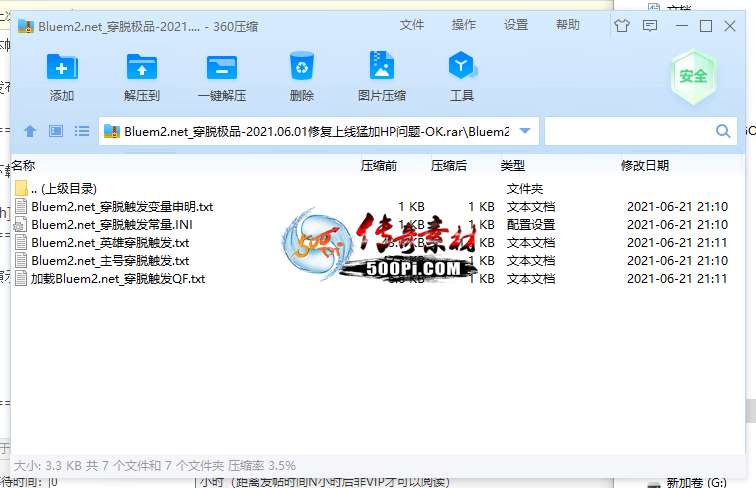
Task: Open the 工具 (Tools) icon
Action: point(462,66)
